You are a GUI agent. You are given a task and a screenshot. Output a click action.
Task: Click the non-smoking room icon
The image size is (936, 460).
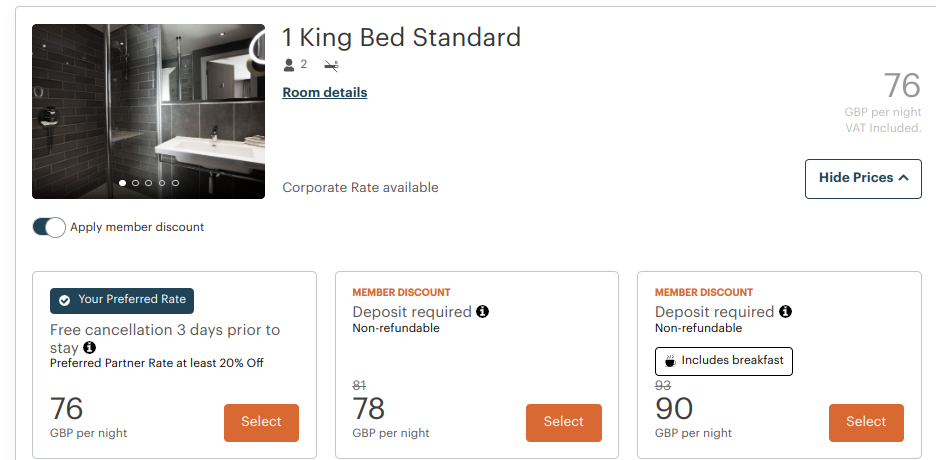331,65
